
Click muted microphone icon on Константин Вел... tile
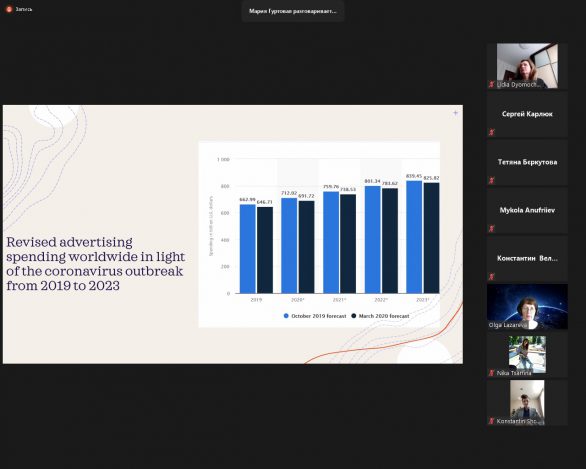coord(492,277)
